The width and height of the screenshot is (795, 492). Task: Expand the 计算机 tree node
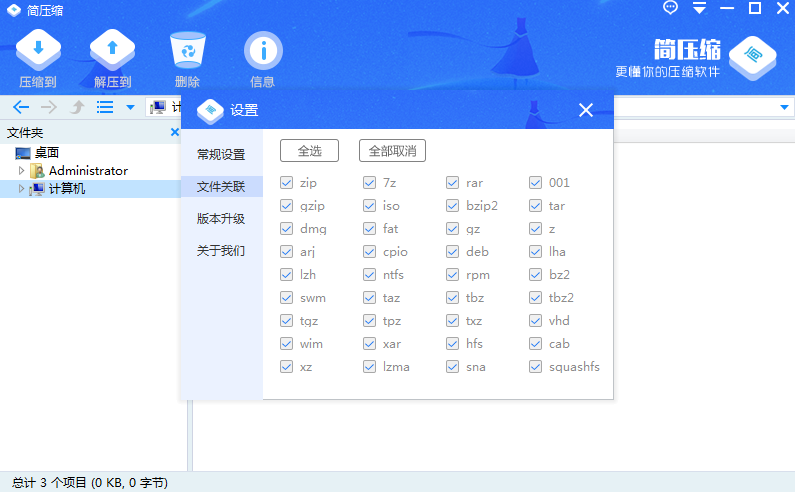[x=21, y=189]
